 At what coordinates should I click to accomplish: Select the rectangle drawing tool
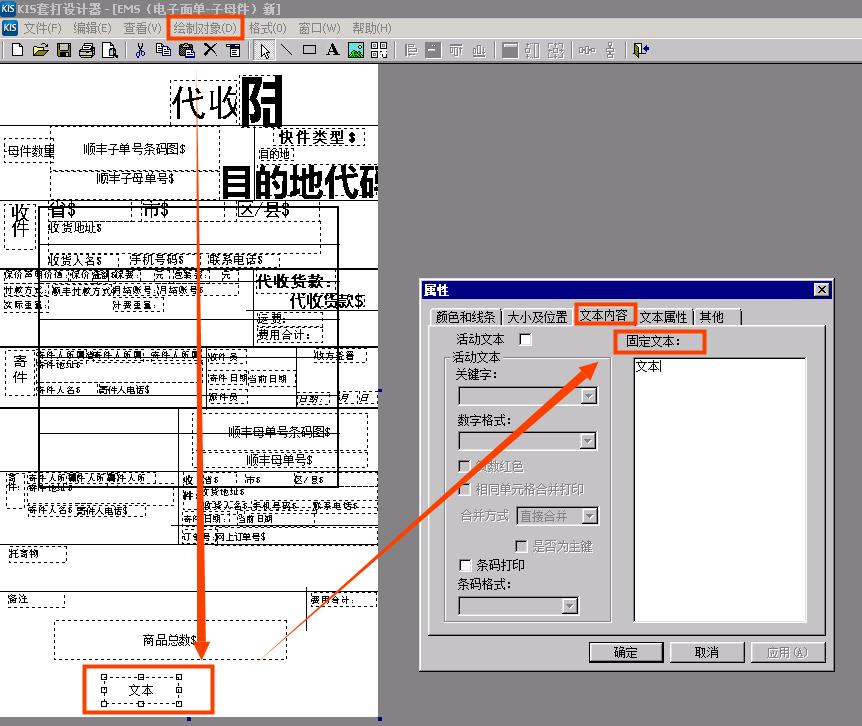click(x=307, y=49)
